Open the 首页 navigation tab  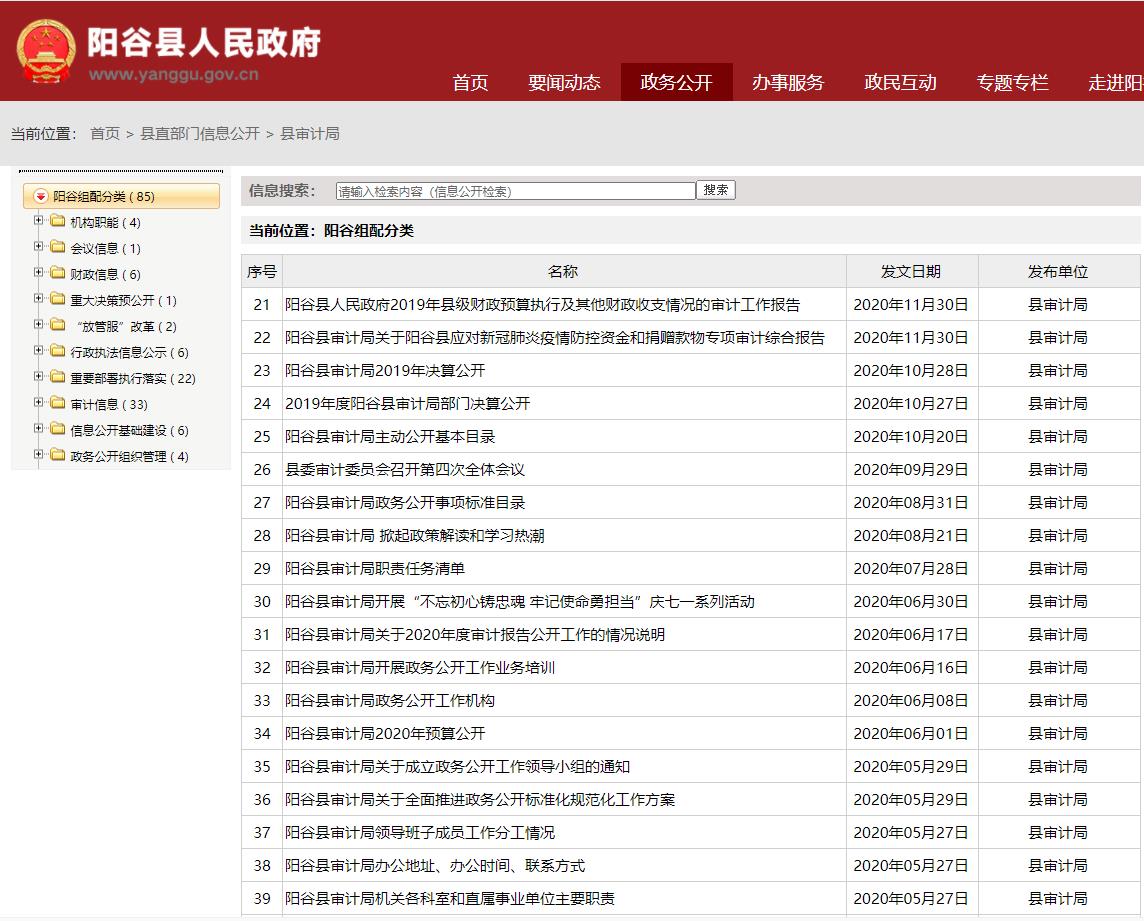pyautogui.click(x=470, y=82)
